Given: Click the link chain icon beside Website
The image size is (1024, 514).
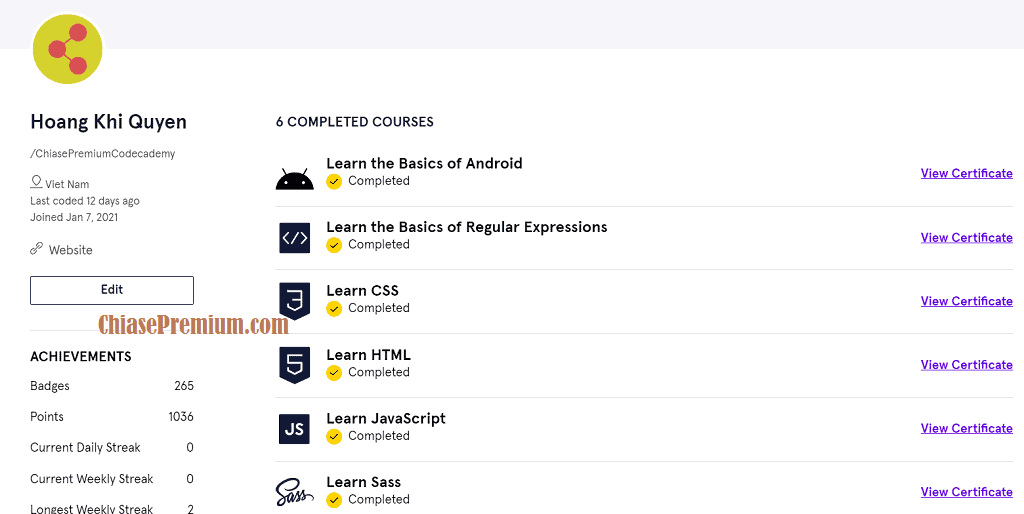Looking at the screenshot, I should (x=37, y=249).
